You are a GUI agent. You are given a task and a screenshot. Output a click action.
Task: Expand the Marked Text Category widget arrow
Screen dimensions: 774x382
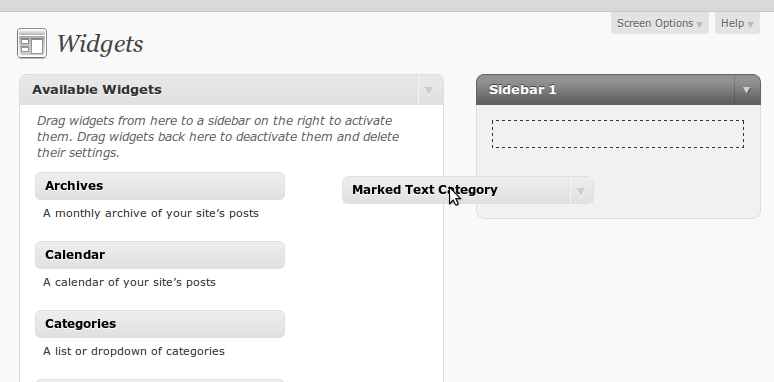[x=580, y=191]
